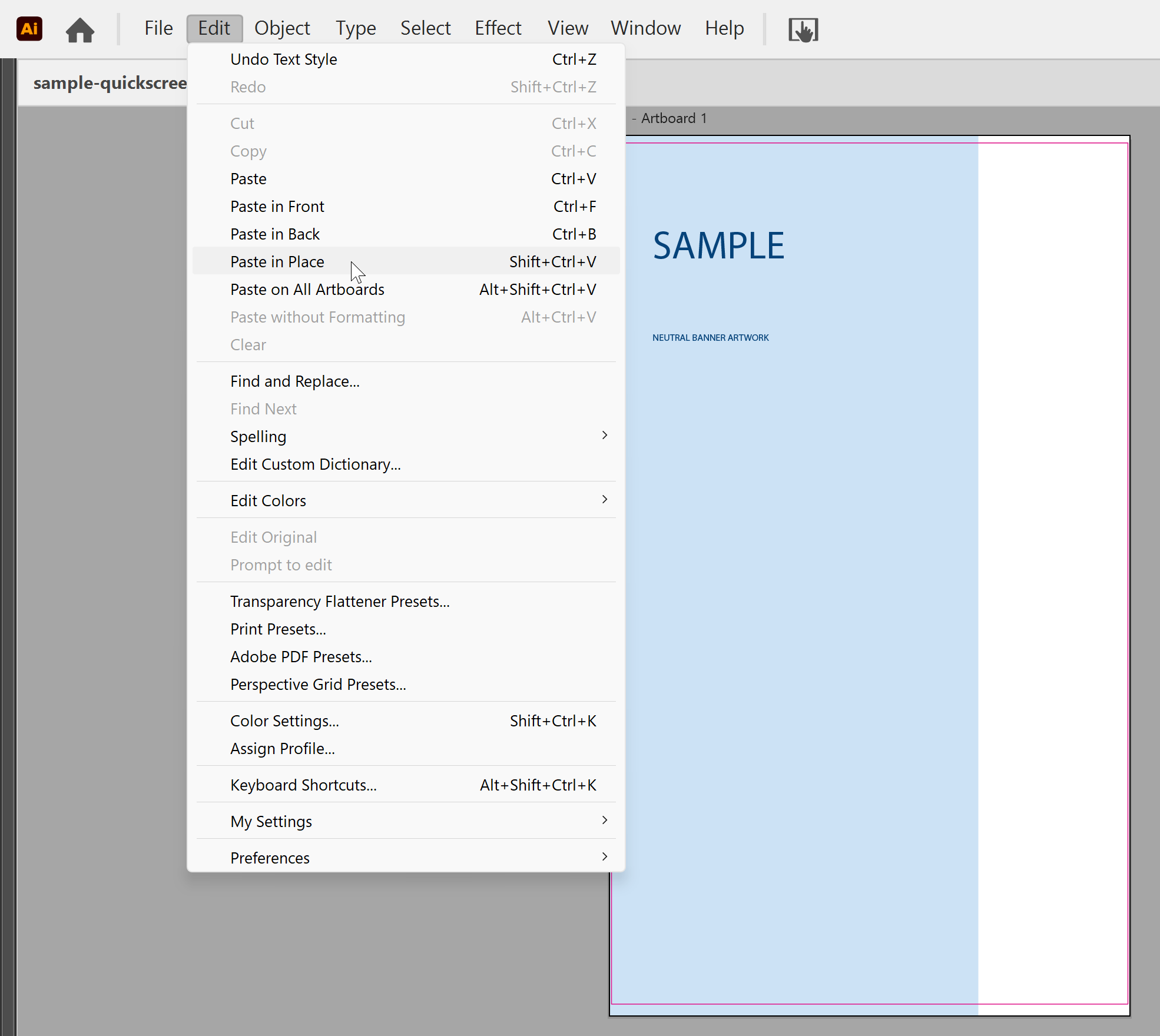Open Adobe PDF Presets
The width and height of the screenshot is (1160, 1036).
pyautogui.click(x=406, y=657)
